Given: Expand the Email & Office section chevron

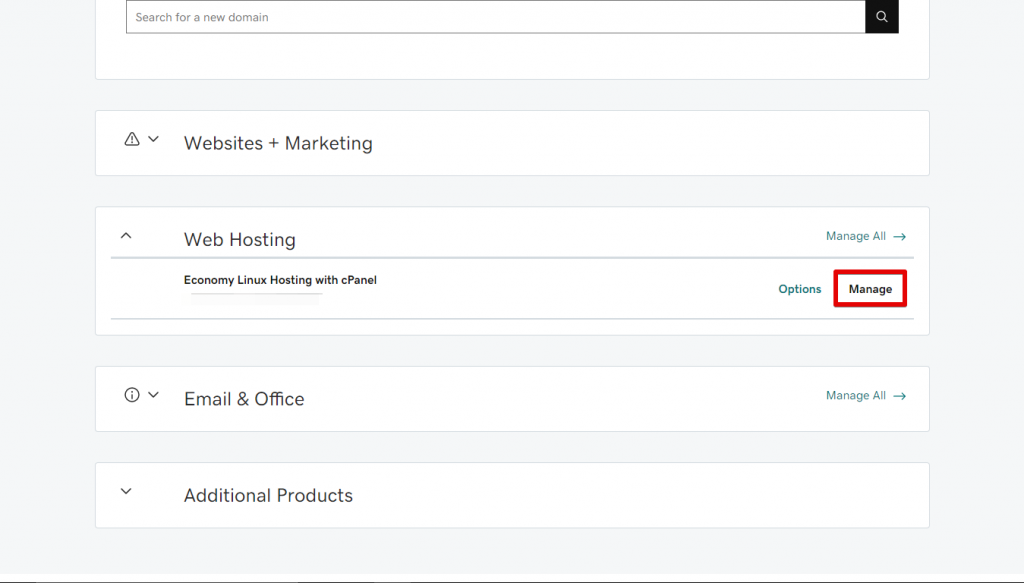Looking at the screenshot, I should (x=154, y=395).
